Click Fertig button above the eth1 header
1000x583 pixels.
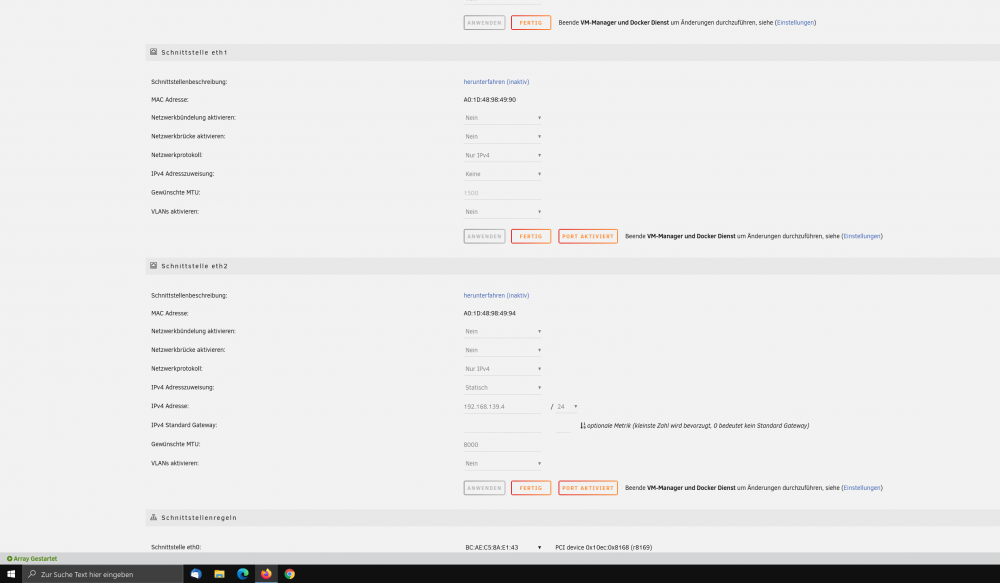pos(531,22)
